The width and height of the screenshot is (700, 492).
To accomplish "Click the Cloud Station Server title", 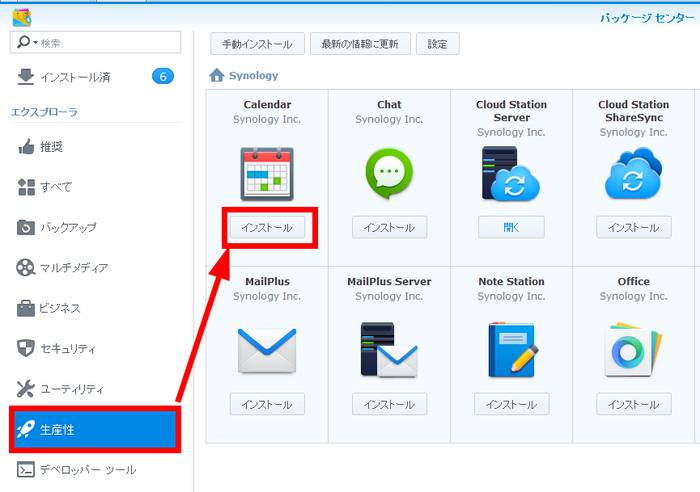I will (x=512, y=111).
